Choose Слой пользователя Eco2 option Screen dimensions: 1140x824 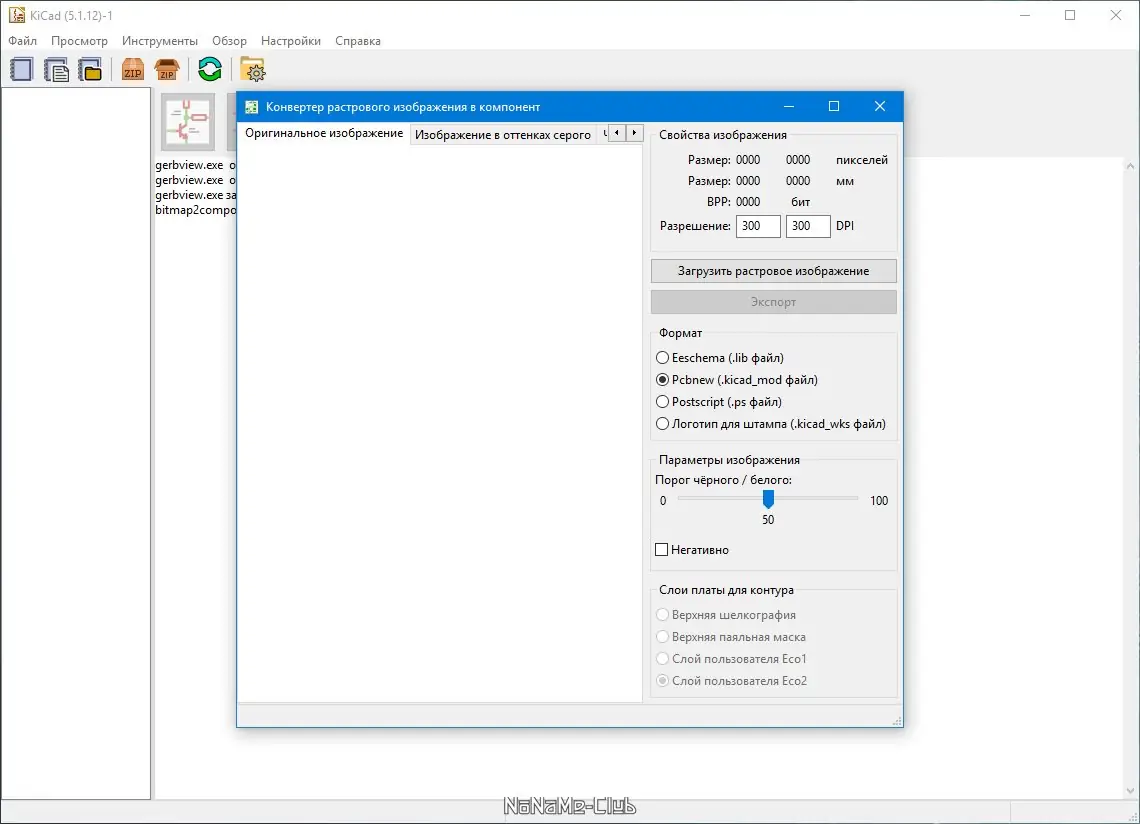coord(731,681)
